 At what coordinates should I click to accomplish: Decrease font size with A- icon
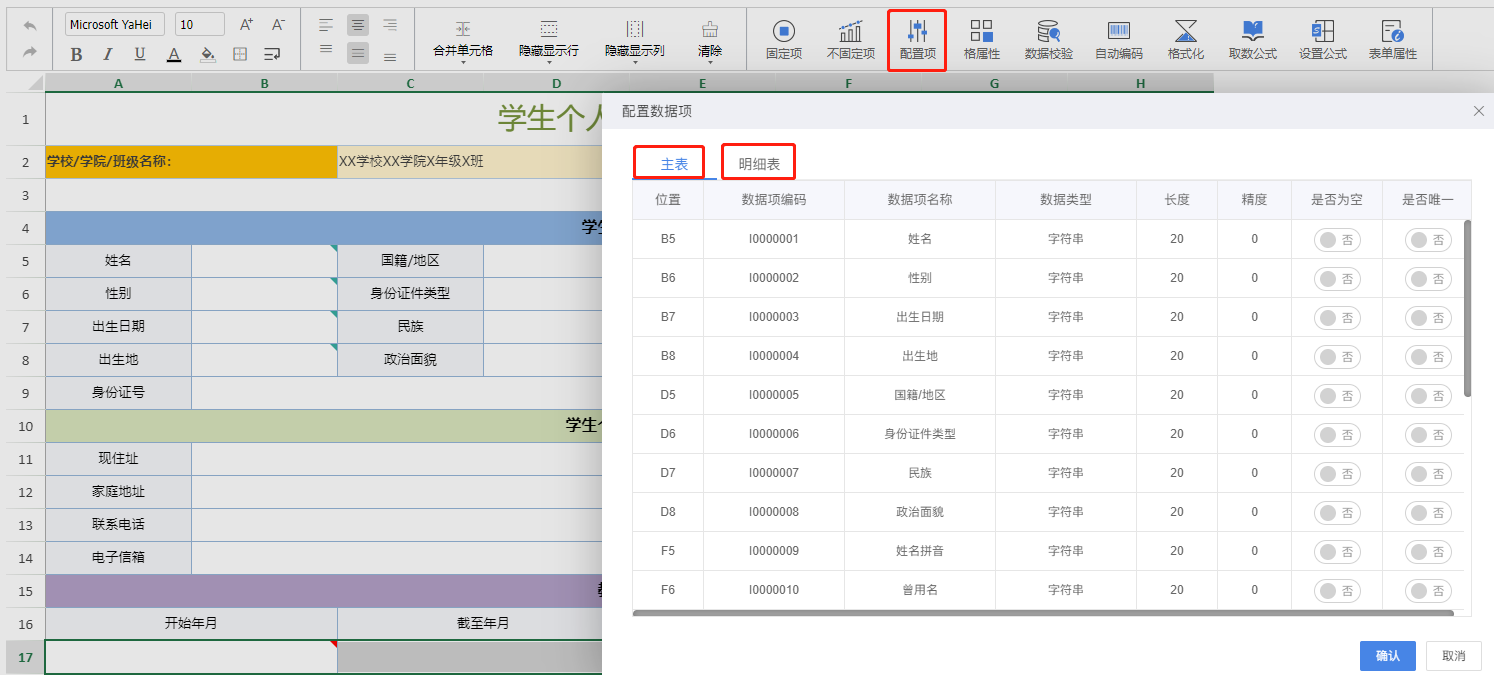(x=279, y=25)
